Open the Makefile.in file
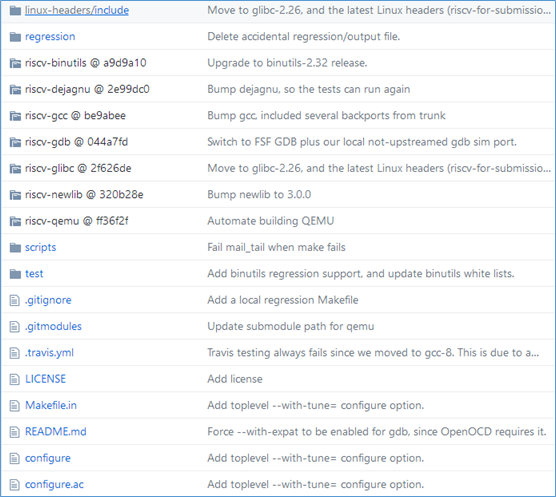The image size is (556, 497). coord(51,405)
